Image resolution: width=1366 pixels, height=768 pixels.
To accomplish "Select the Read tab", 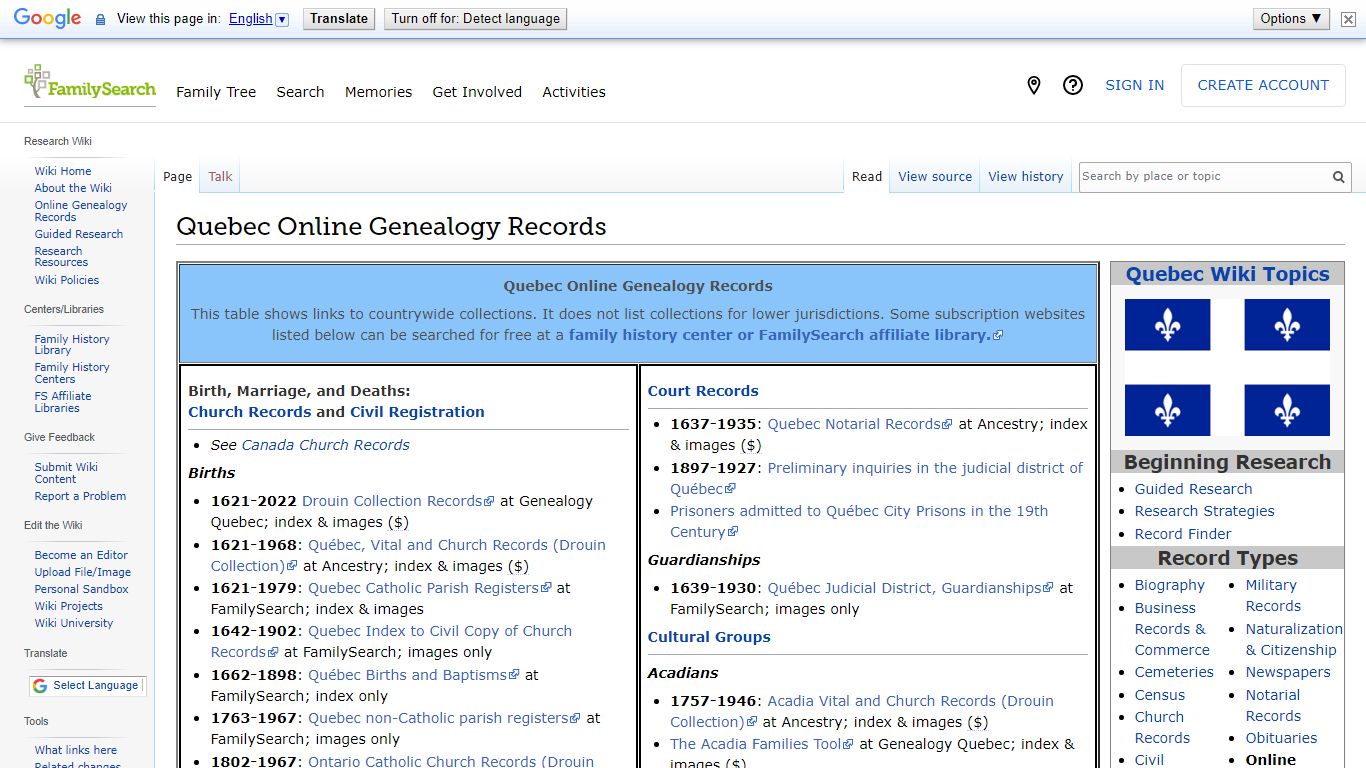I will point(867,177).
